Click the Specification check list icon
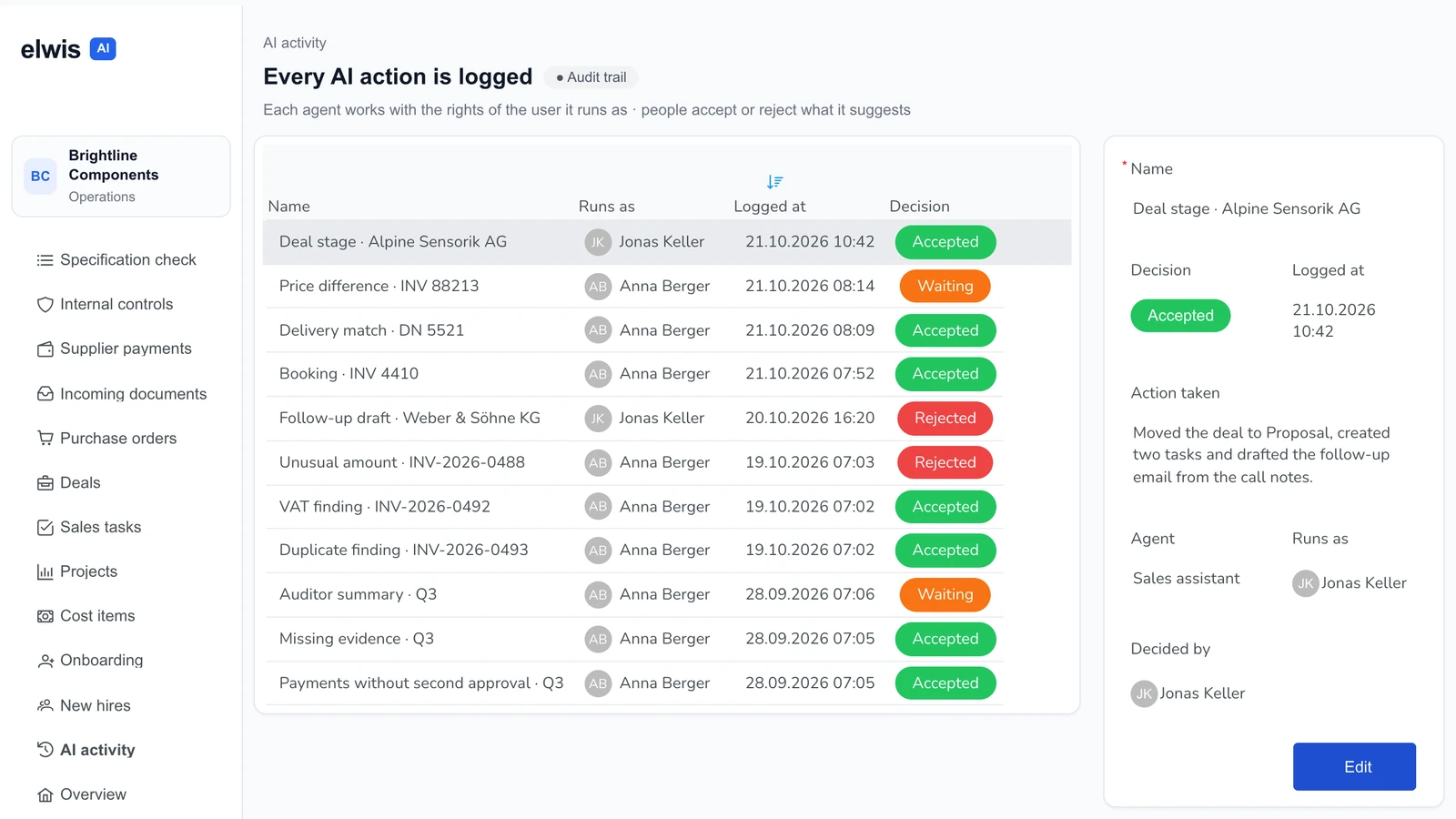Image resolution: width=1456 pixels, height=819 pixels. (x=45, y=260)
